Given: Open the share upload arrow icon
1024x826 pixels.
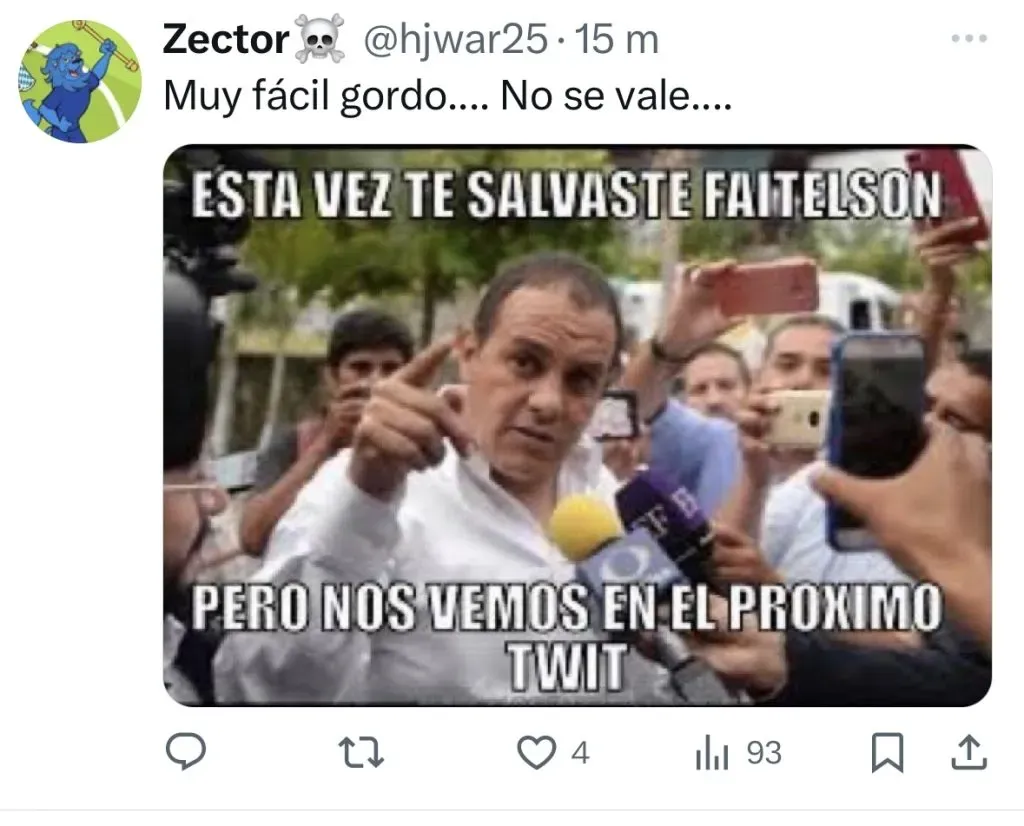Looking at the screenshot, I should click(968, 752).
